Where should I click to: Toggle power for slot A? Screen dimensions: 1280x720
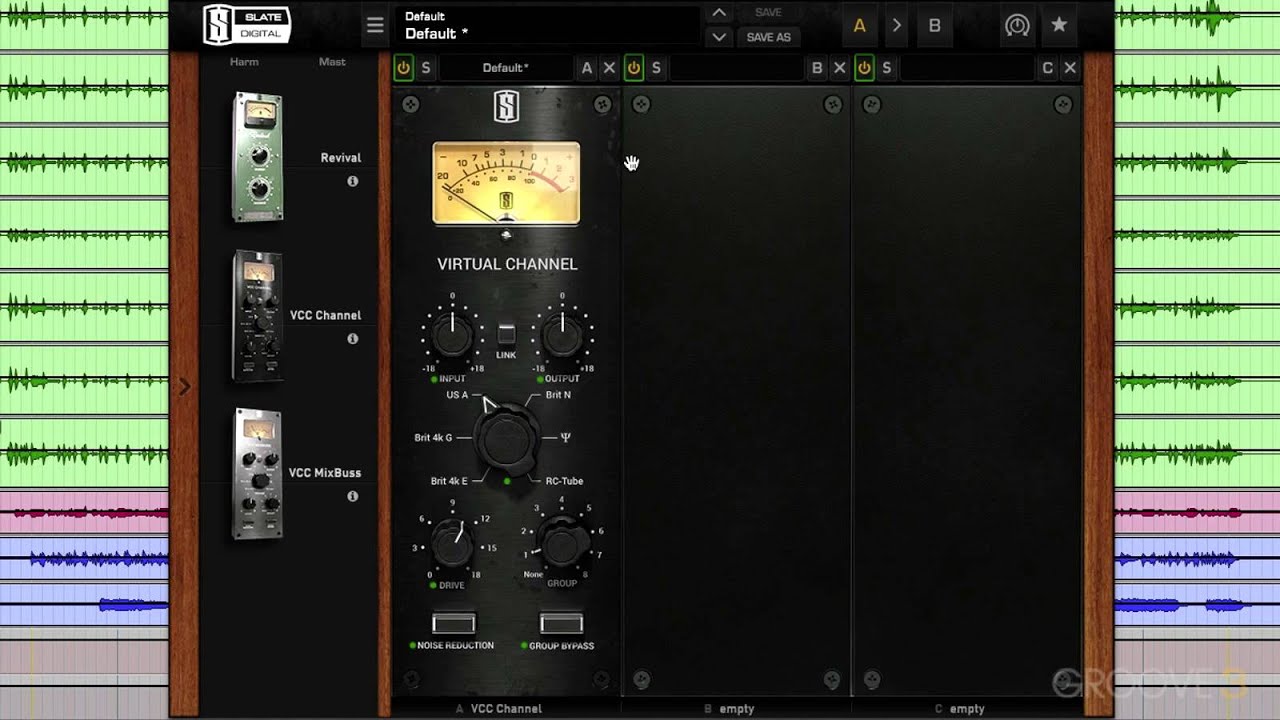pyautogui.click(x=403, y=68)
